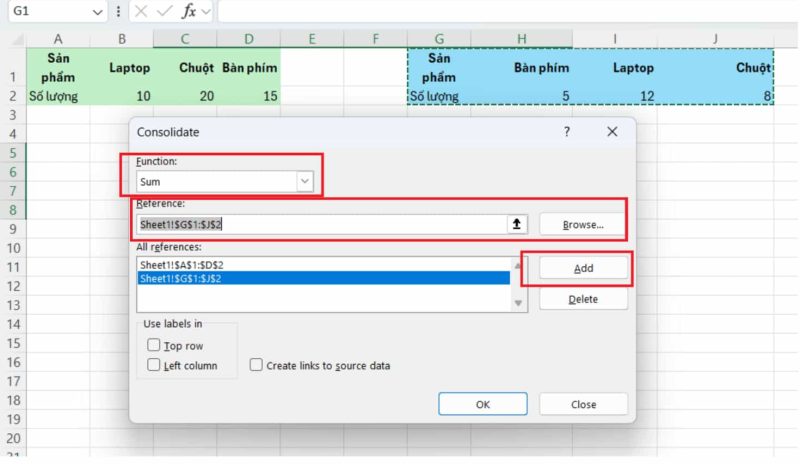Screen dimensions: 800x464
Task: Select row 3 header
Action: click(13, 115)
